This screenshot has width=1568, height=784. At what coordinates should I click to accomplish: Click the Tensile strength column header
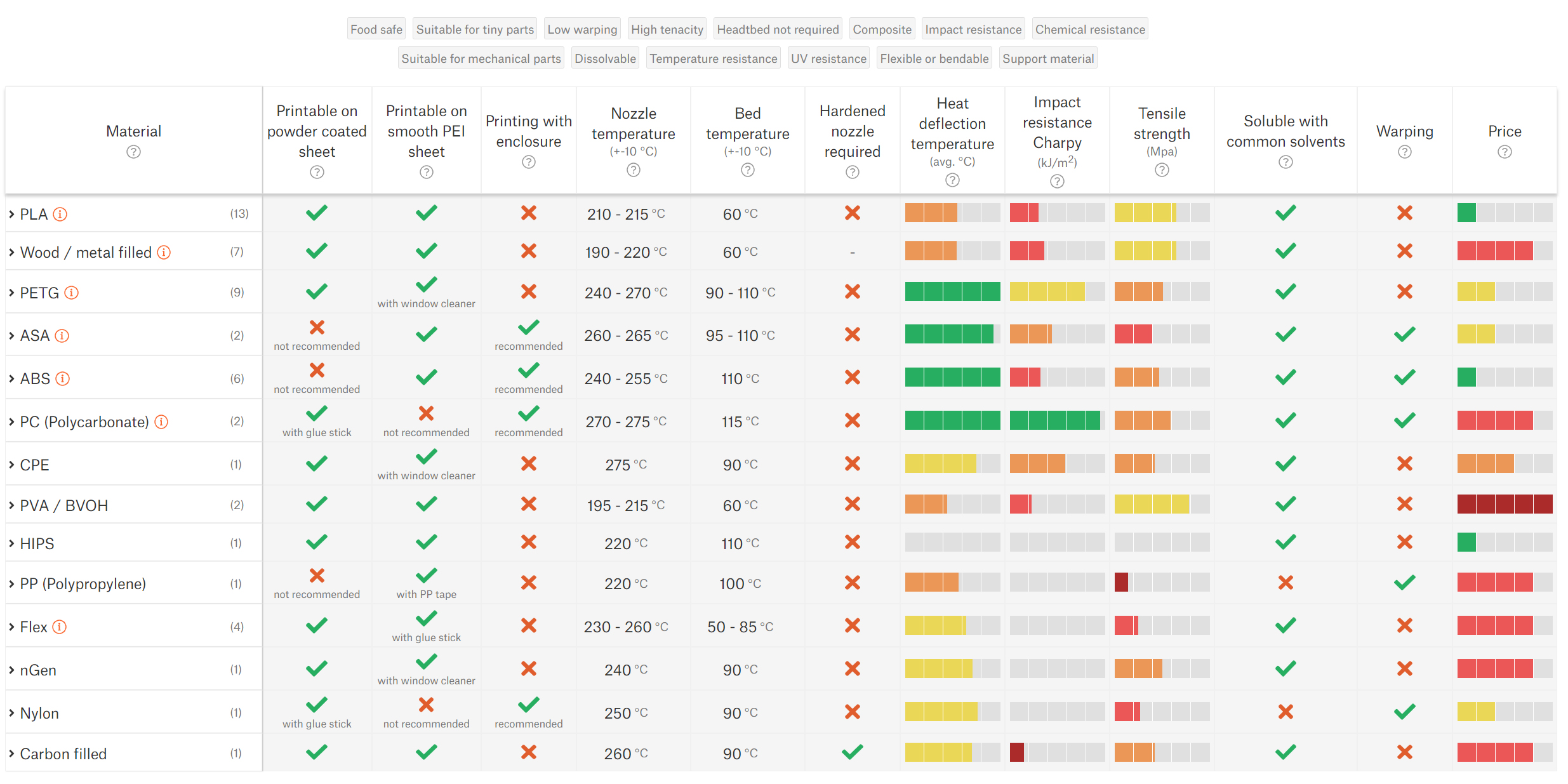pyautogui.click(x=1161, y=124)
